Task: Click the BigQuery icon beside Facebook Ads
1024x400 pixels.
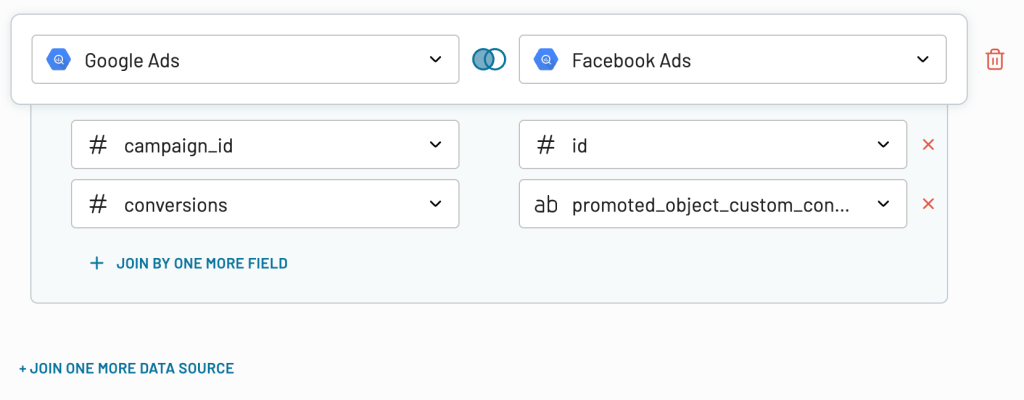Action: click(546, 59)
